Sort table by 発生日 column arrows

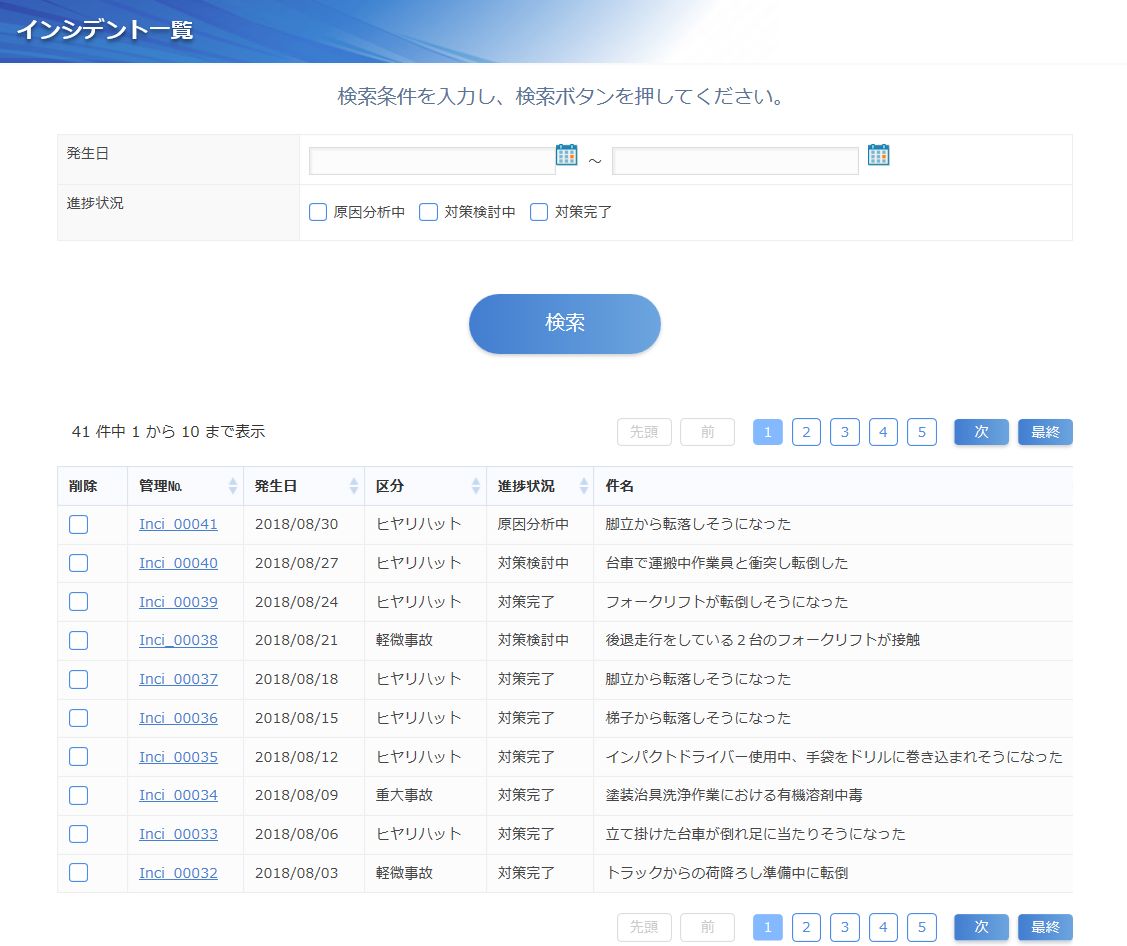point(353,486)
